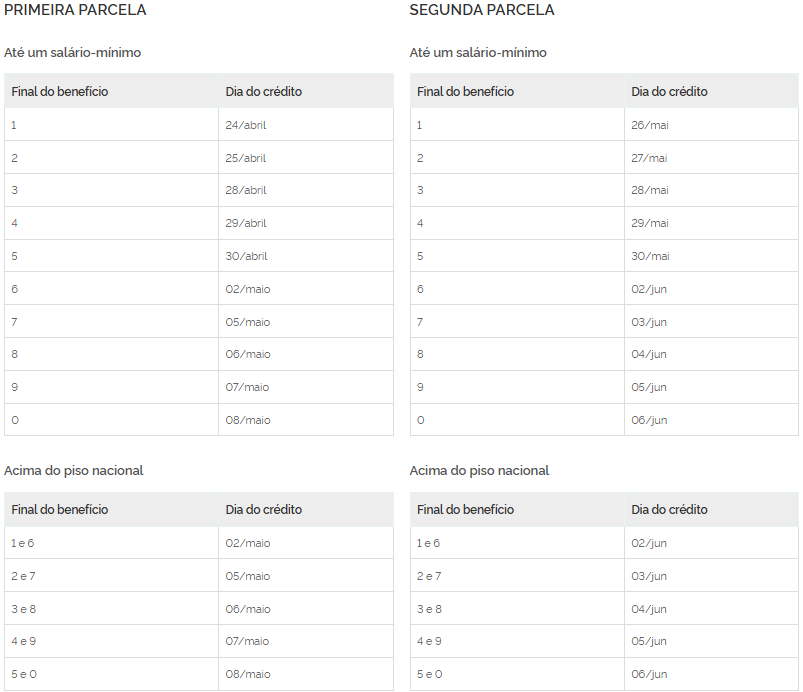Click the "PRIMEIRA PARCELA" heading

coord(75,10)
